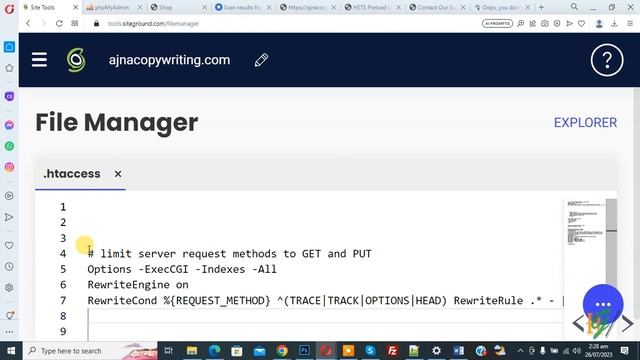Click the code minimap preview
Screen dimensions: 640x360
click(585, 222)
